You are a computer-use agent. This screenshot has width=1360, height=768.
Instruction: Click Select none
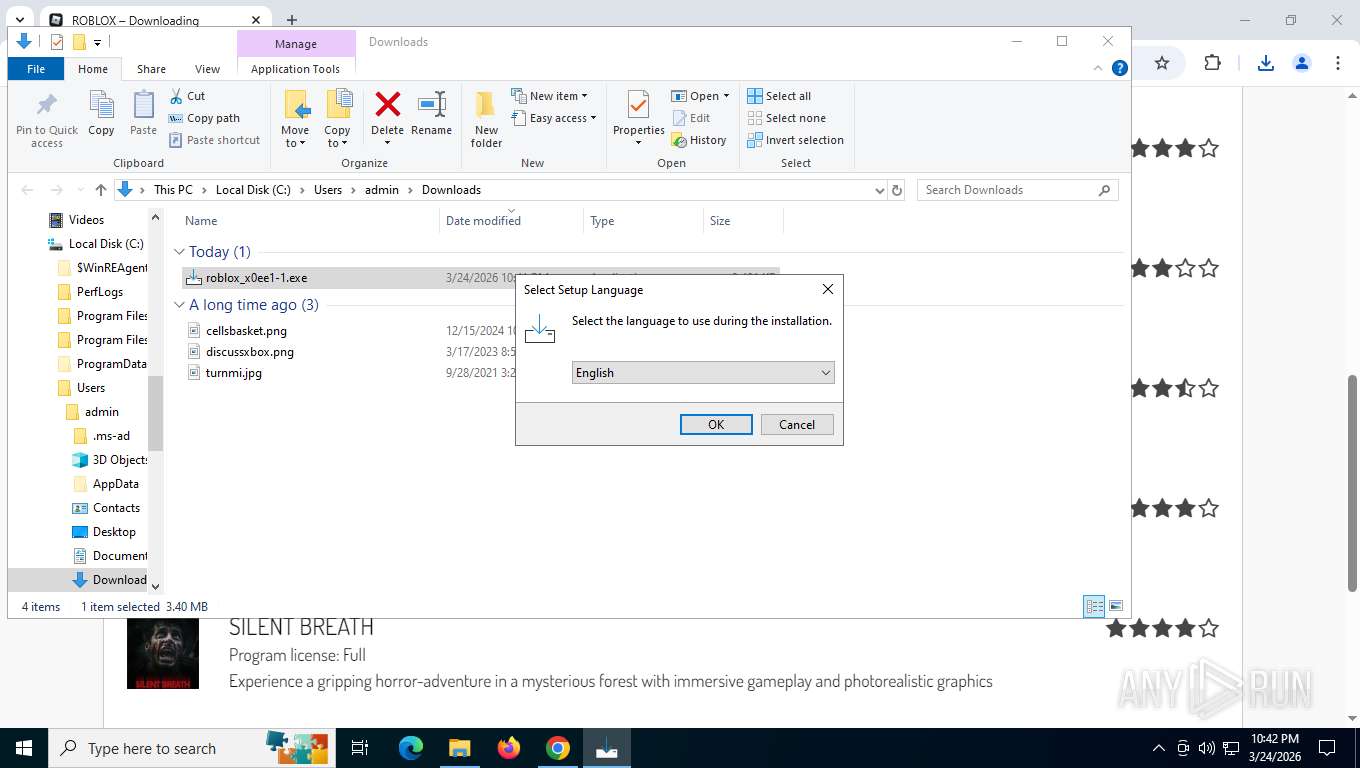click(x=786, y=118)
